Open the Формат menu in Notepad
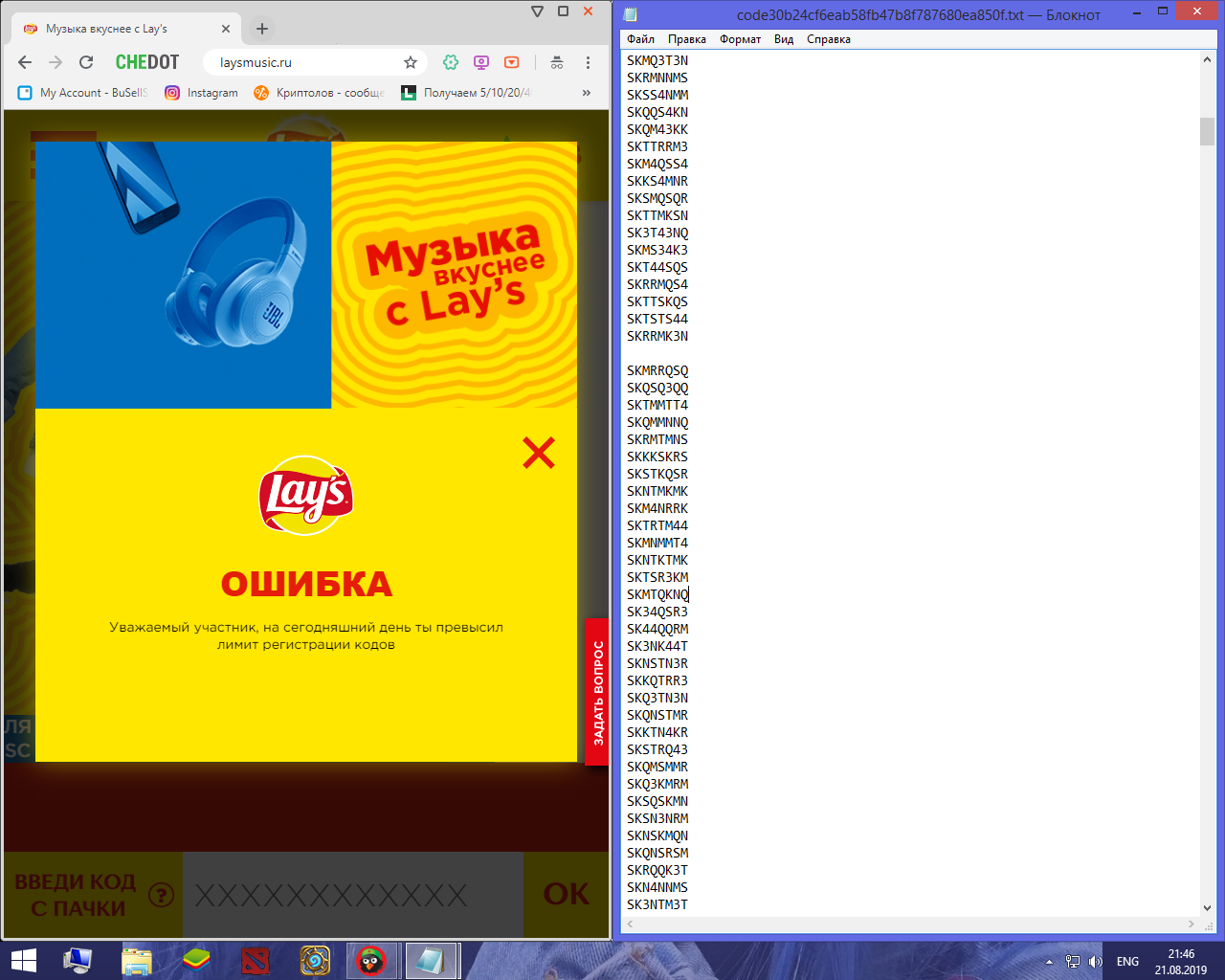 [741, 39]
